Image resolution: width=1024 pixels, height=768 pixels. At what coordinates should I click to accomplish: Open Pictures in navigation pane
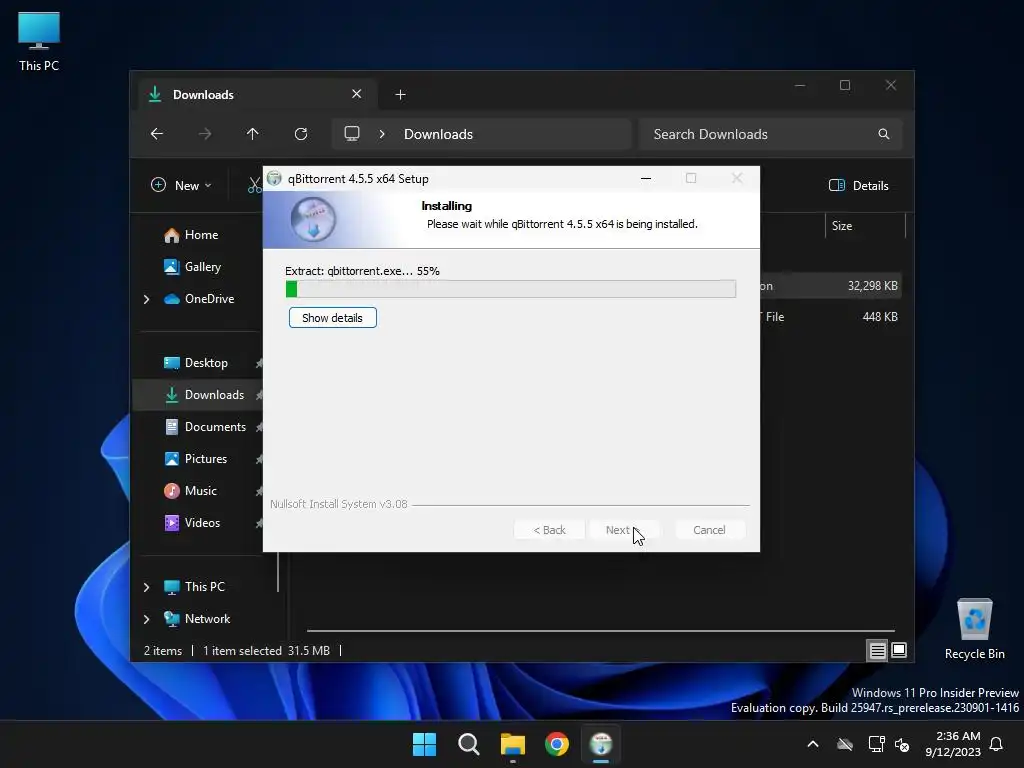tap(196, 459)
